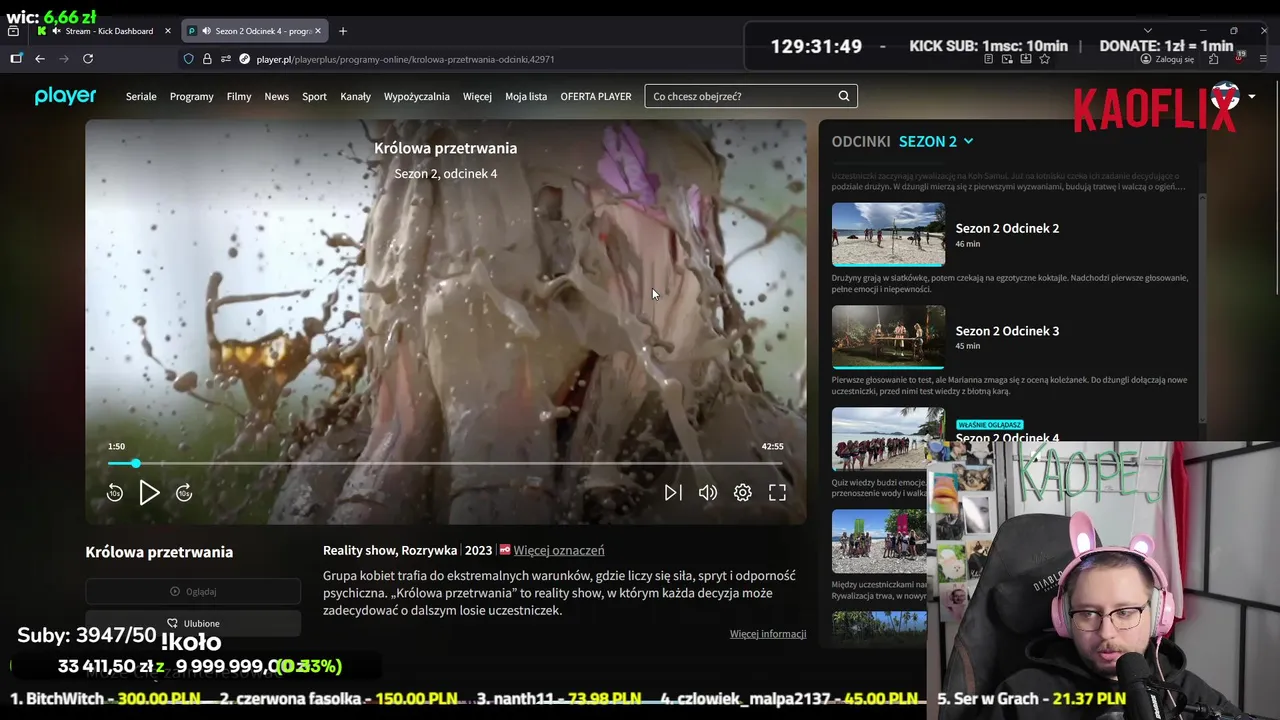Open Wypożyczalnia
The height and width of the screenshot is (720, 1280).
click(x=417, y=97)
